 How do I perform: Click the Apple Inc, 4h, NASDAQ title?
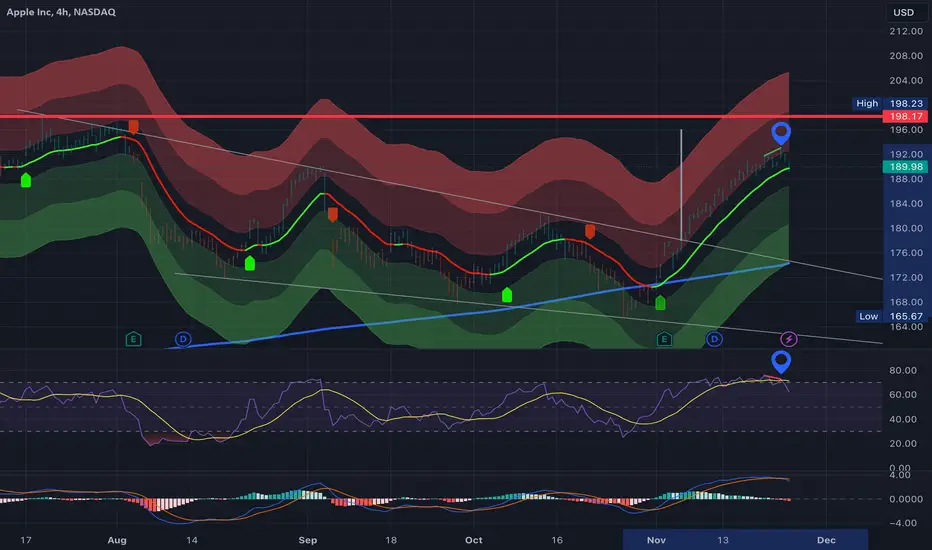pos(61,12)
